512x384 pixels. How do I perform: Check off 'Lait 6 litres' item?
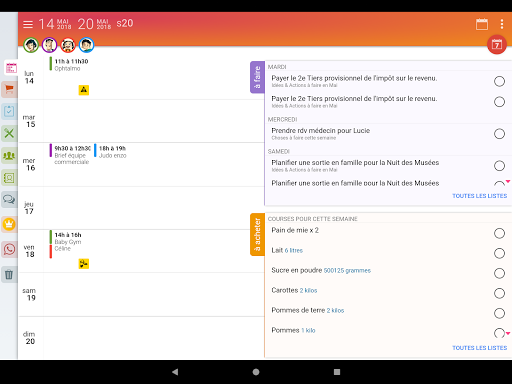pos(499,253)
